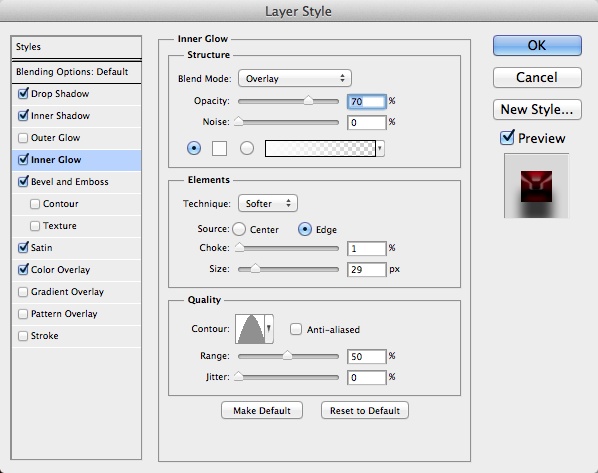Click the Size value input field

pyautogui.click(x=367, y=269)
